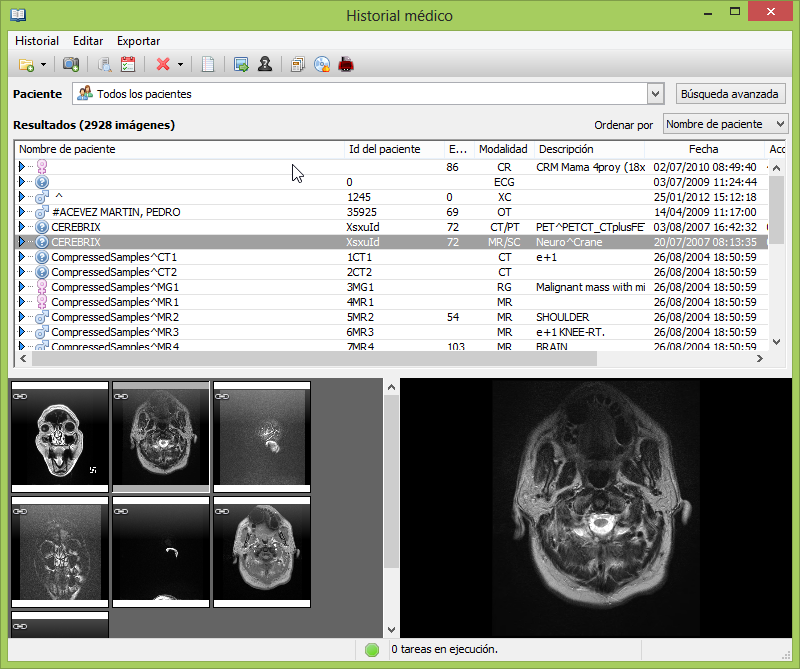
Task: Click the green status indicator in status bar
Action: click(x=372, y=650)
